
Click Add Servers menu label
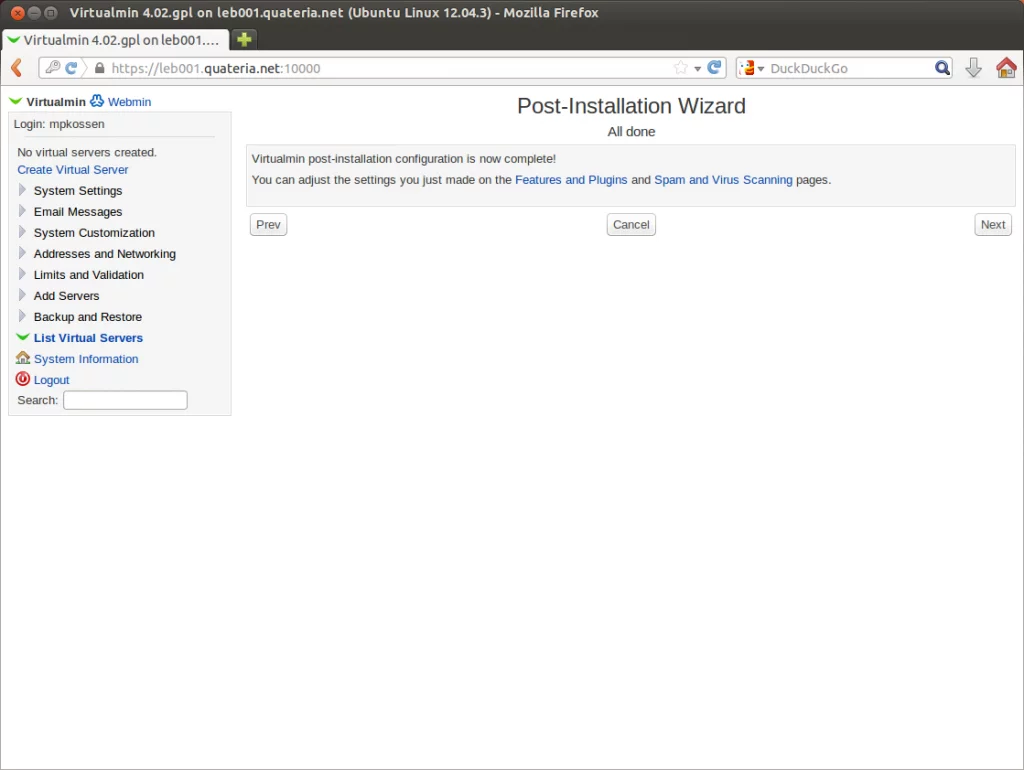click(67, 296)
